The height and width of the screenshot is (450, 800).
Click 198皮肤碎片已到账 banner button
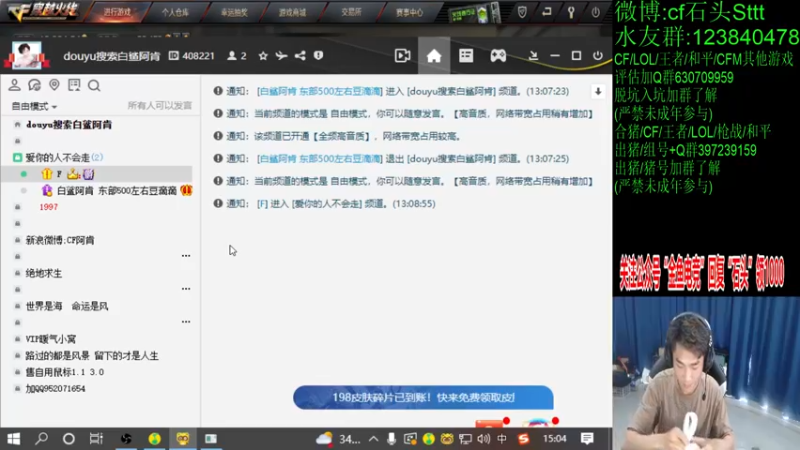(x=423, y=397)
